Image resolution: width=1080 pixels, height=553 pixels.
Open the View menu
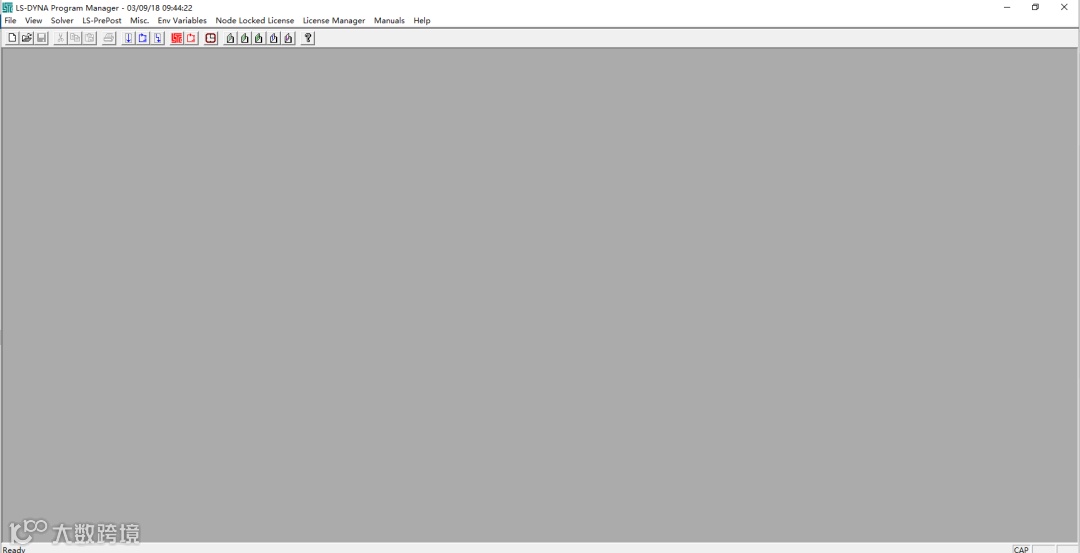point(34,21)
